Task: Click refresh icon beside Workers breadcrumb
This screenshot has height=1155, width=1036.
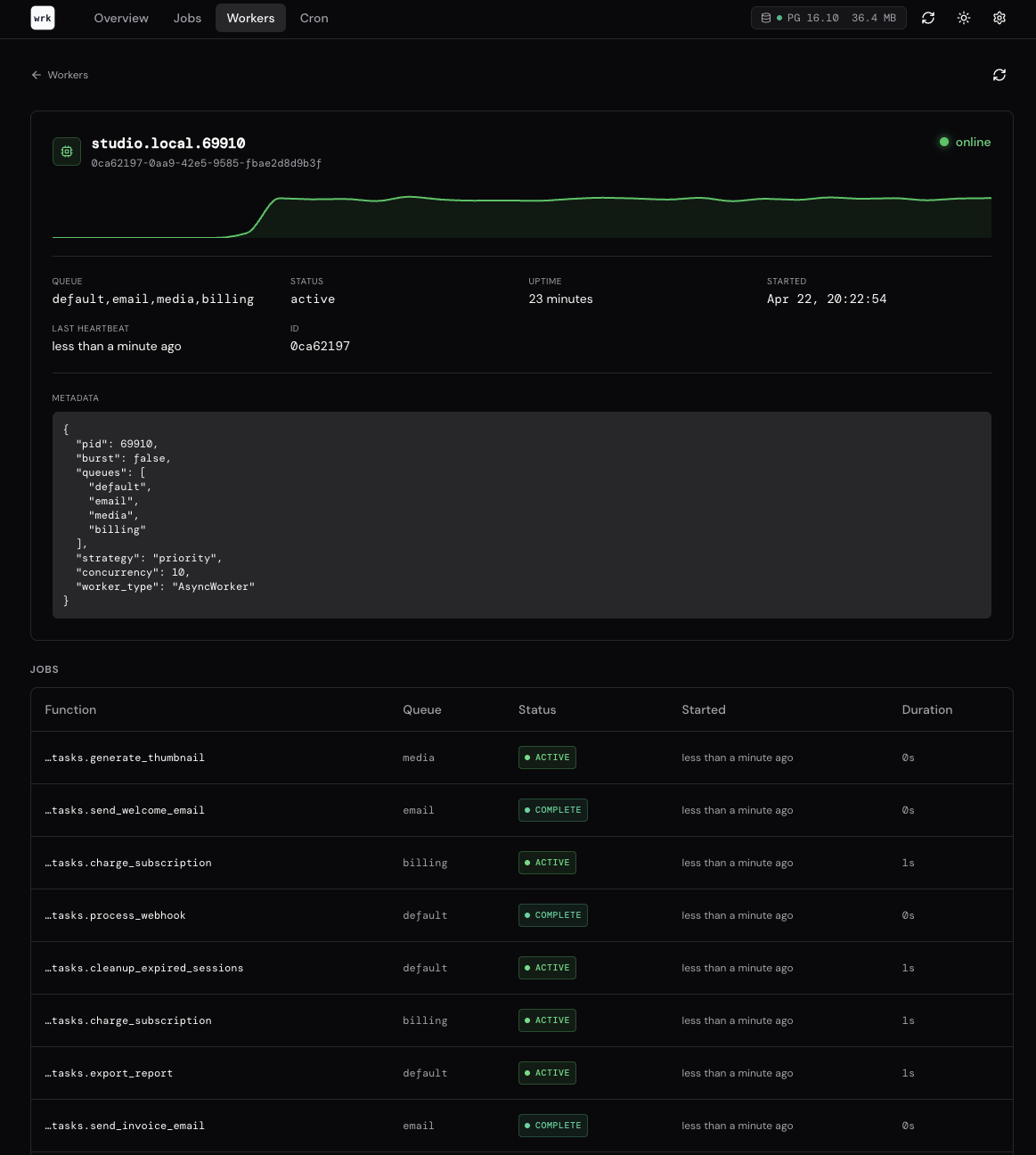Action: [999, 75]
